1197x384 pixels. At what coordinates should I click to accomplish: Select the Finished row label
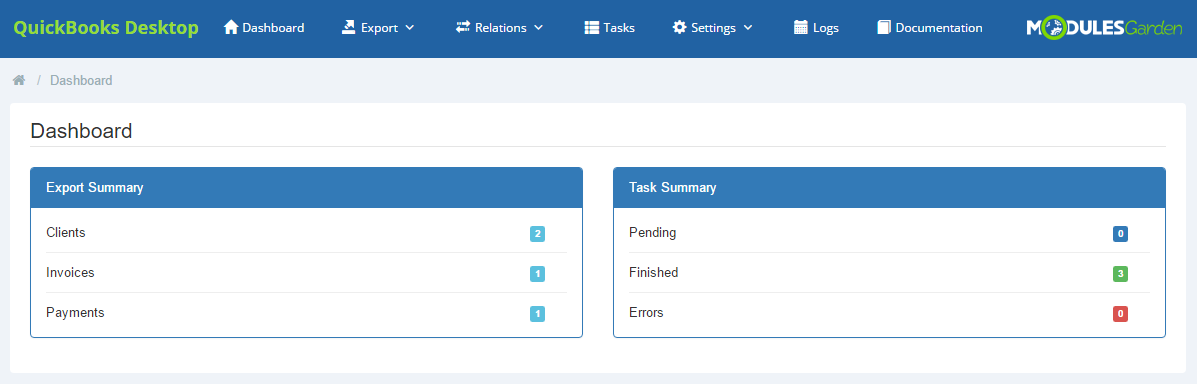pos(653,272)
